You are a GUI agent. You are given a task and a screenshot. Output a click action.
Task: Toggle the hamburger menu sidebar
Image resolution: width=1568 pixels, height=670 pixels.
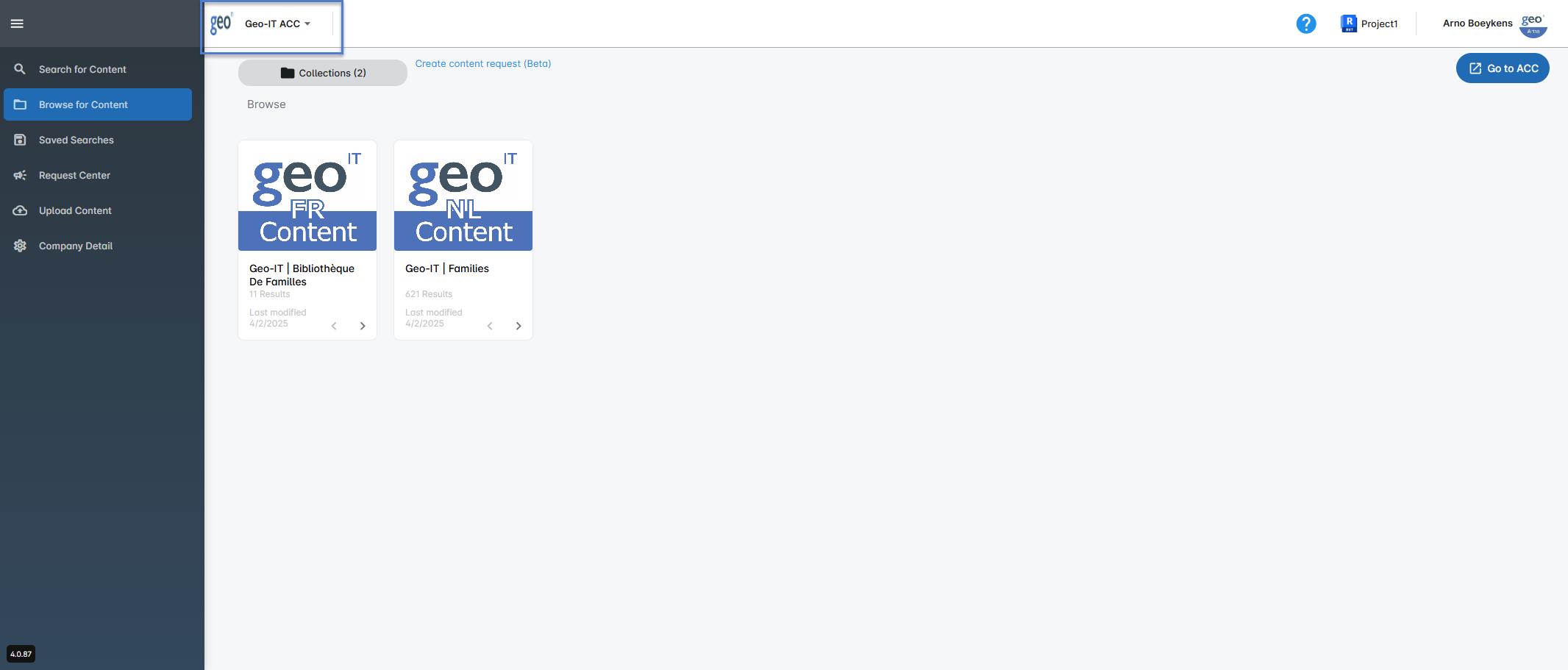[17, 24]
